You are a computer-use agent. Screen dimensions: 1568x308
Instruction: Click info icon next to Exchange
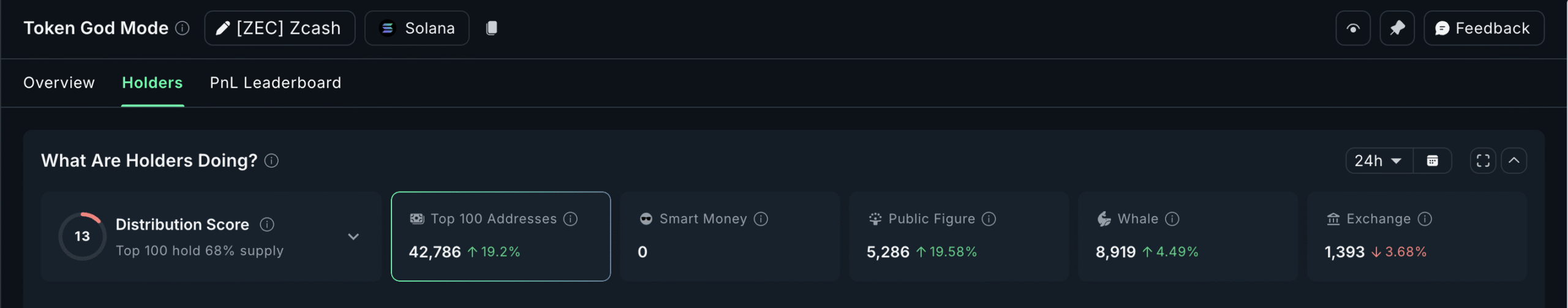coord(1425,219)
